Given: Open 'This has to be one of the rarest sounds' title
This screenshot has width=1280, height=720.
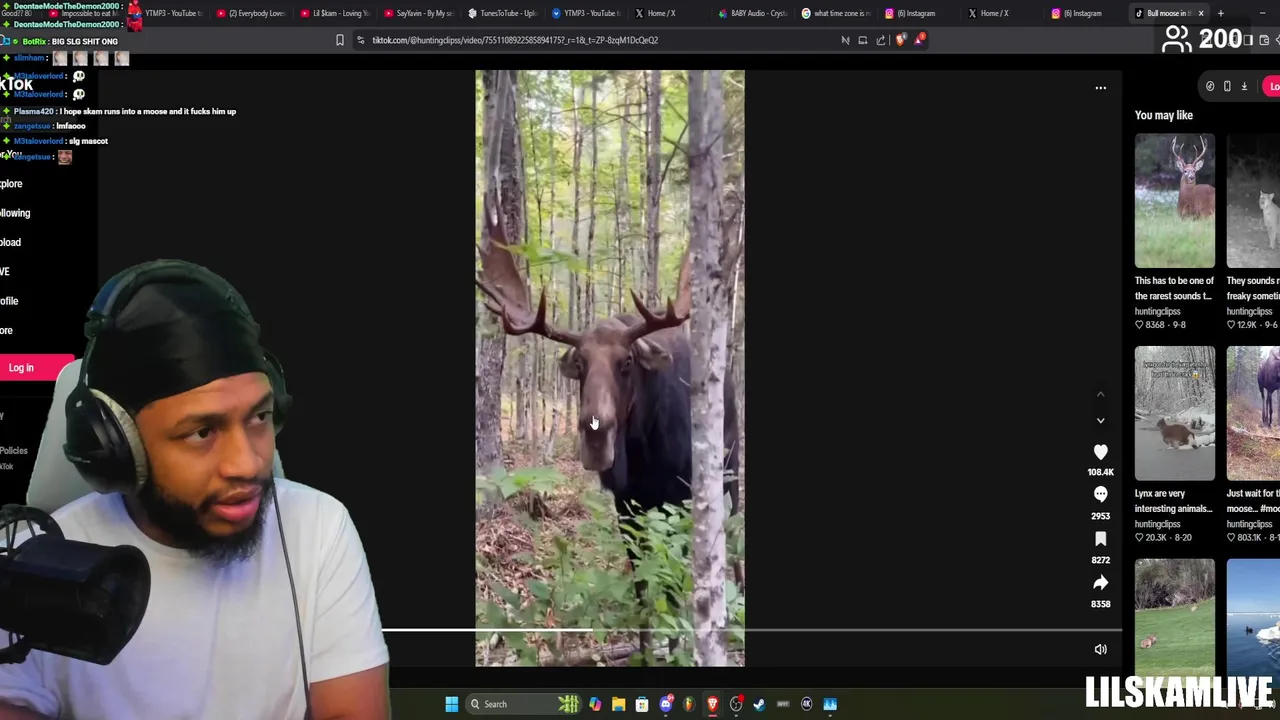Looking at the screenshot, I should coord(1174,288).
